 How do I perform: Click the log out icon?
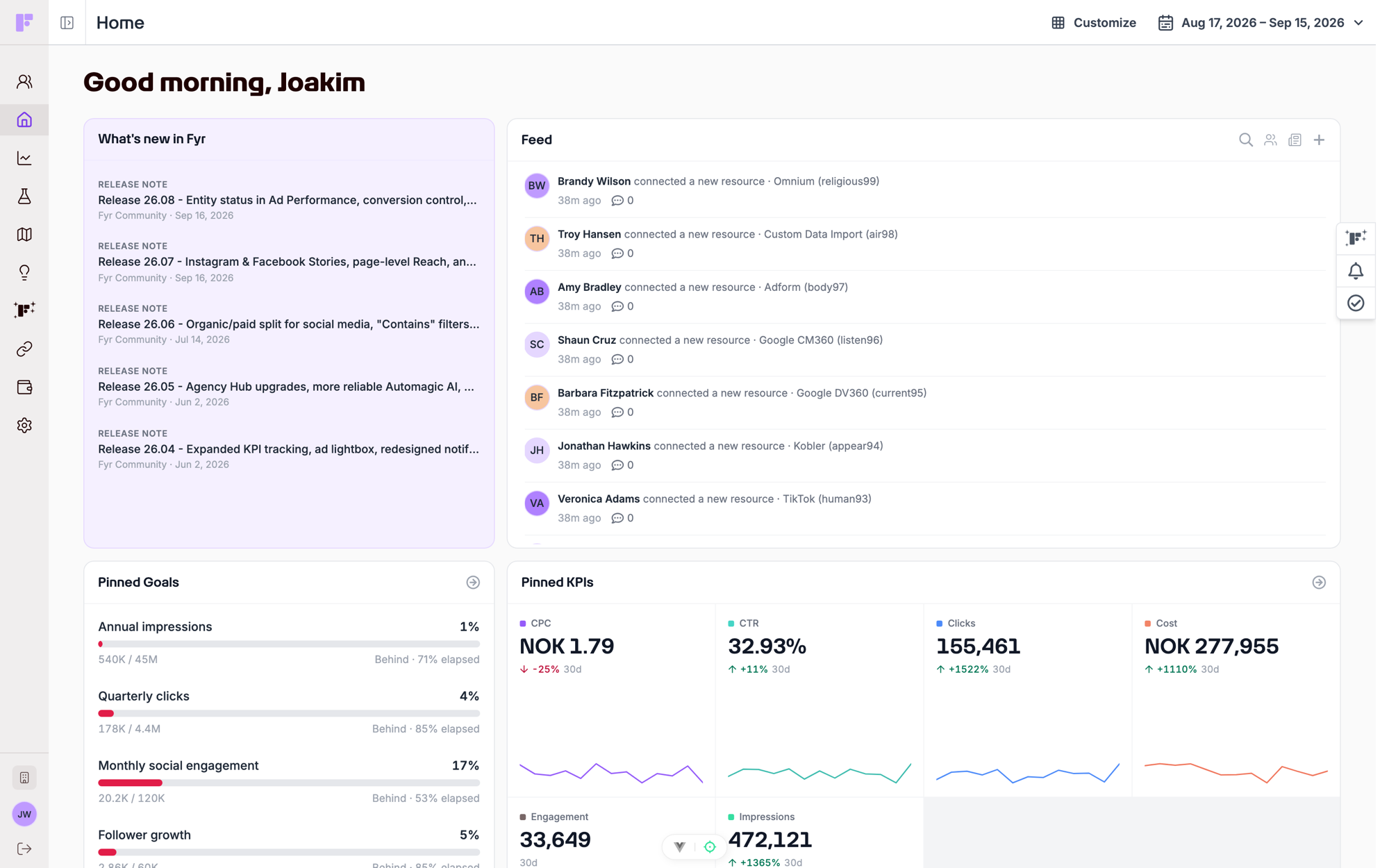24,849
